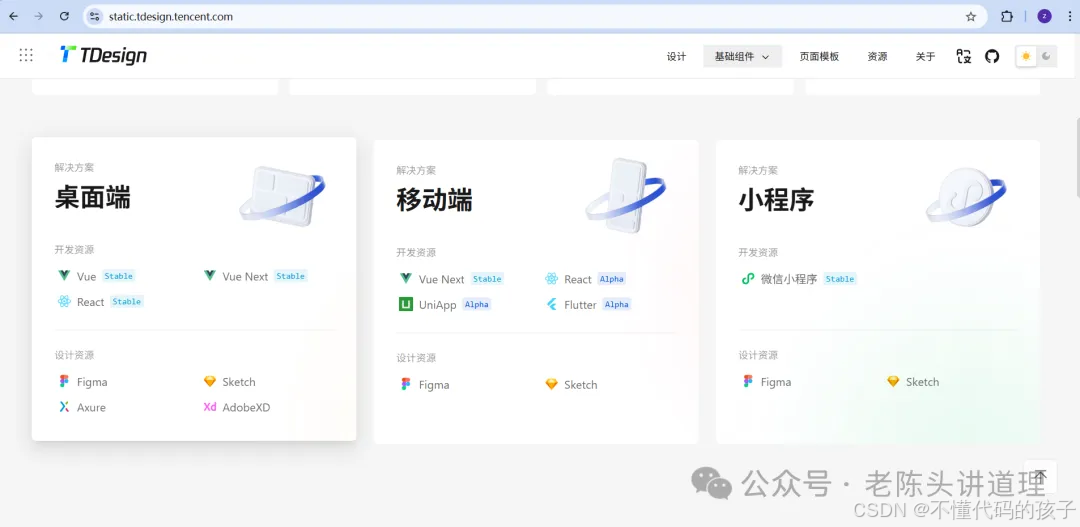Click Stable badge next to 微信小程序
1080x527 pixels.
[840, 279]
